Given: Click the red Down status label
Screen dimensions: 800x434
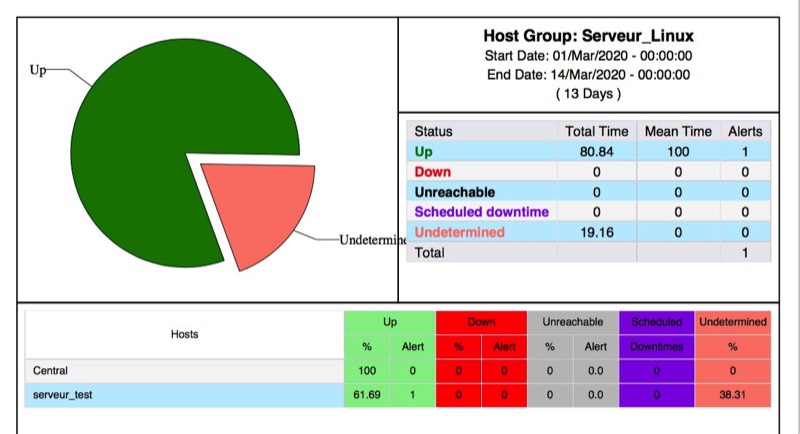Looking at the screenshot, I should pyautogui.click(x=432, y=172).
